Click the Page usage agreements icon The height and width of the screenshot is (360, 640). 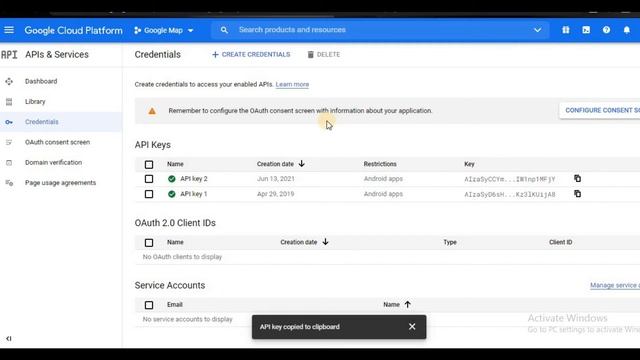click(9, 183)
